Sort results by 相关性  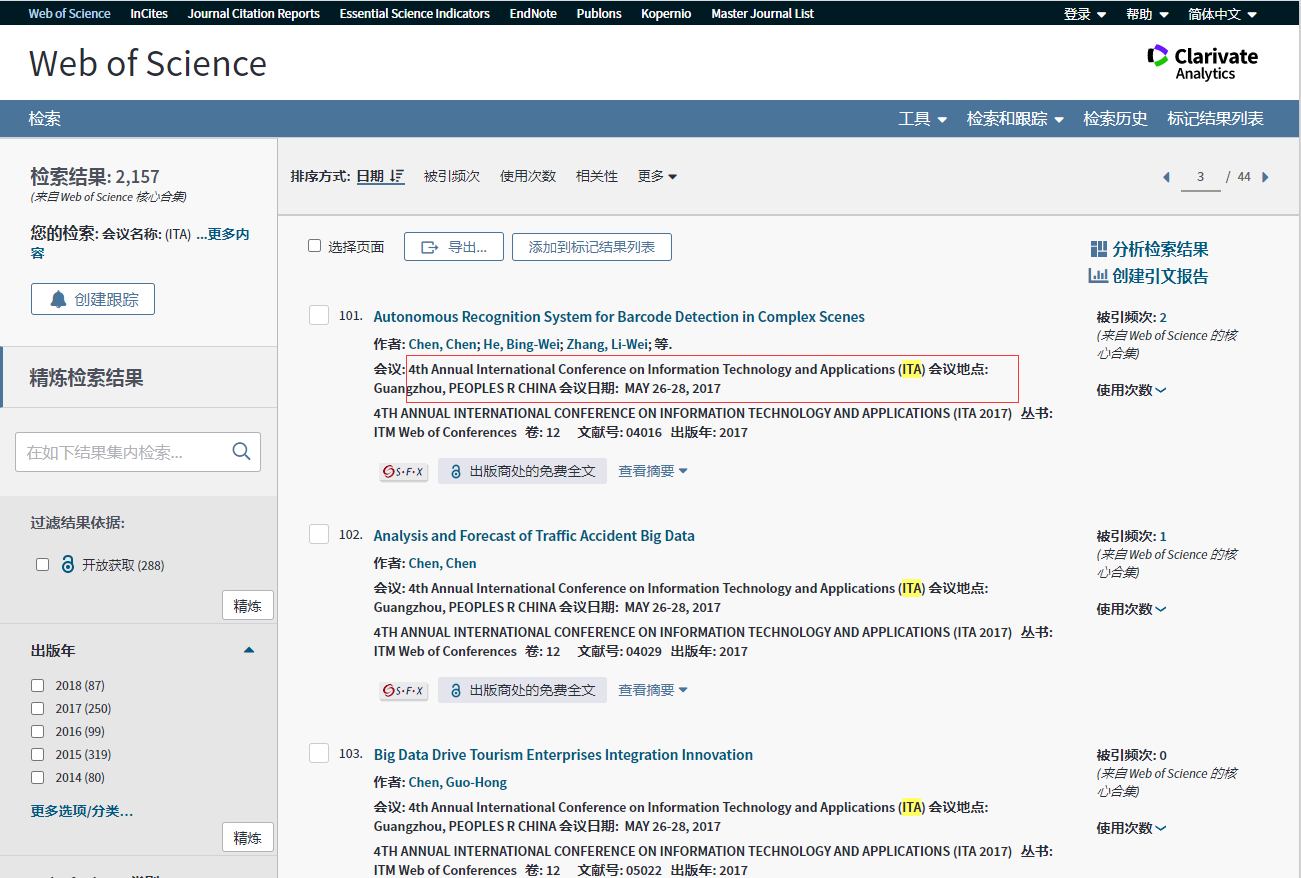tap(597, 176)
